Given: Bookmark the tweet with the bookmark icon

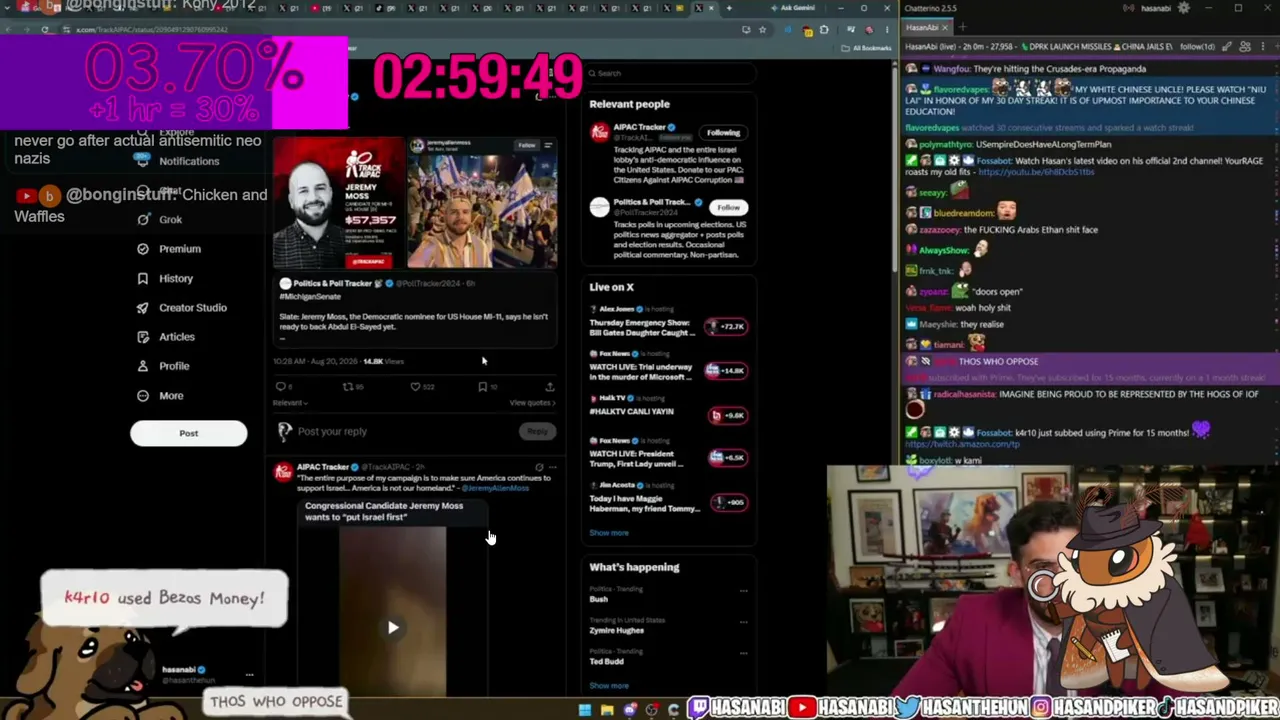Looking at the screenshot, I should point(485,386).
